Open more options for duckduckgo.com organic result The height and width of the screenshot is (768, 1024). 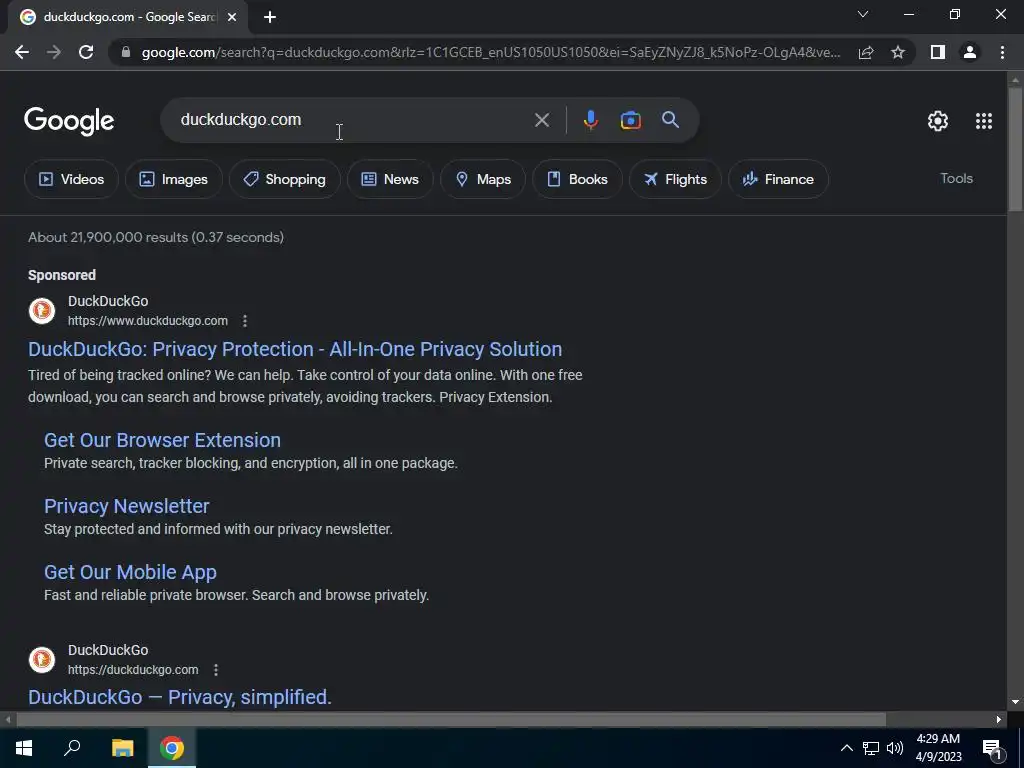(x=216, y=669)
